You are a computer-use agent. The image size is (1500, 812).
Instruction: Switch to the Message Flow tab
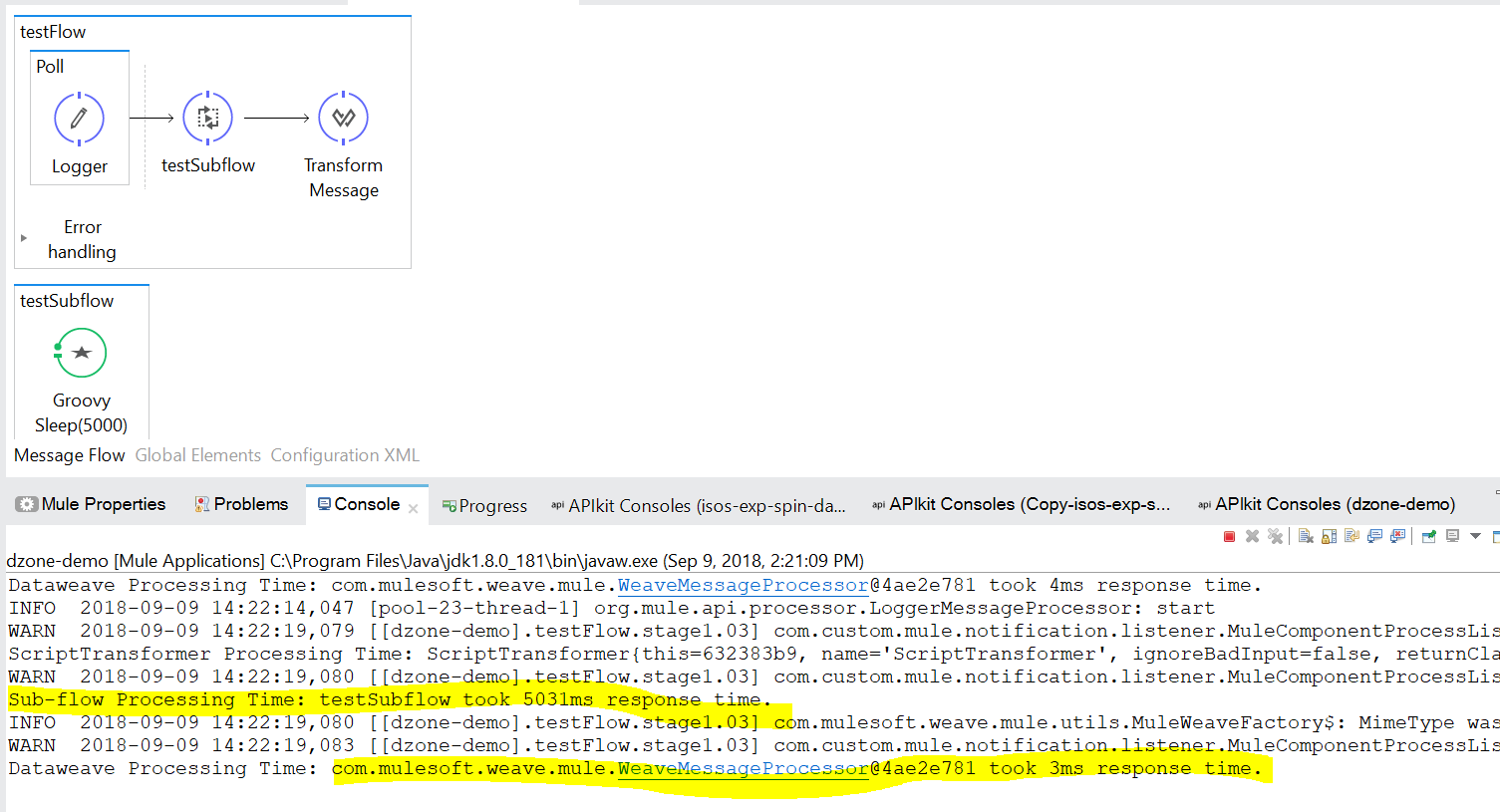click(x=70, y=455)
